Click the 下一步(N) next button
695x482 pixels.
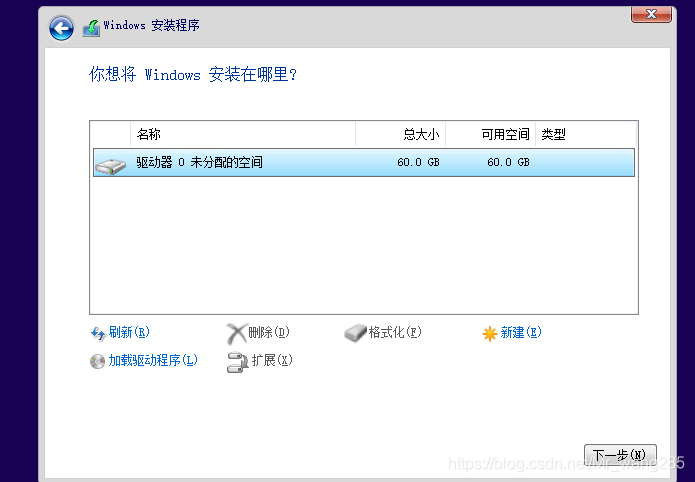pyautogui.click(x=620, y=455)
